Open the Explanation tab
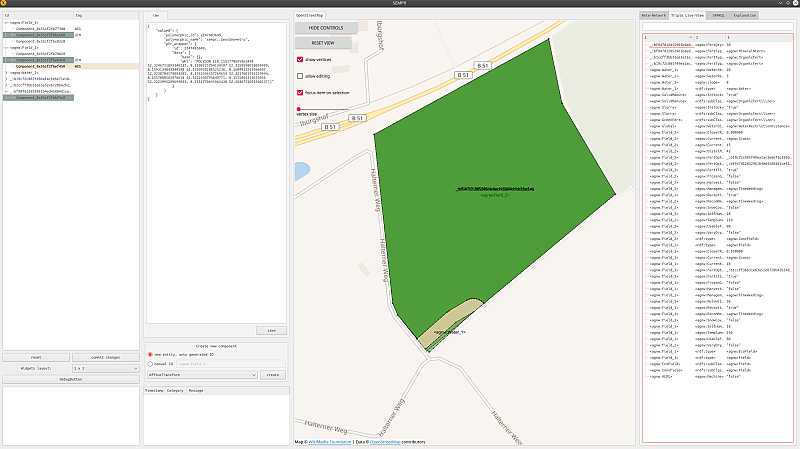The width and height of the screenshot is (800, 449). 744,15
